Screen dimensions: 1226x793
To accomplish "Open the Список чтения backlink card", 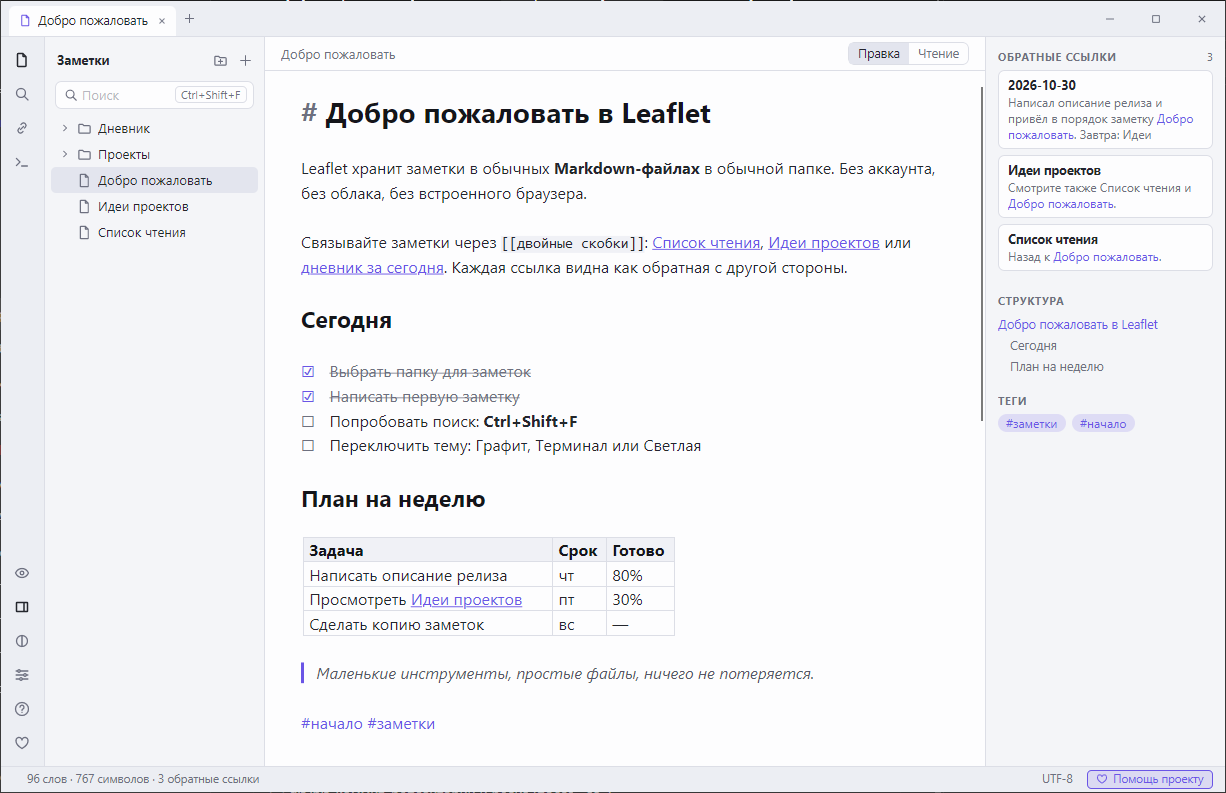I will [1105, 247].
